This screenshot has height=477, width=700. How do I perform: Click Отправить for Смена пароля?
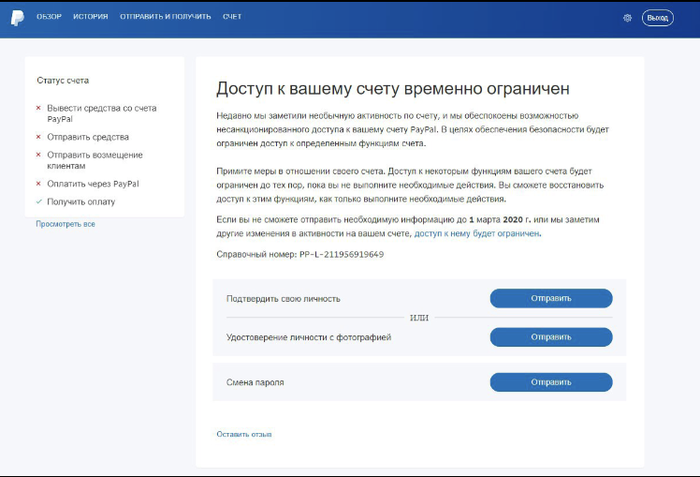[551, 382]
